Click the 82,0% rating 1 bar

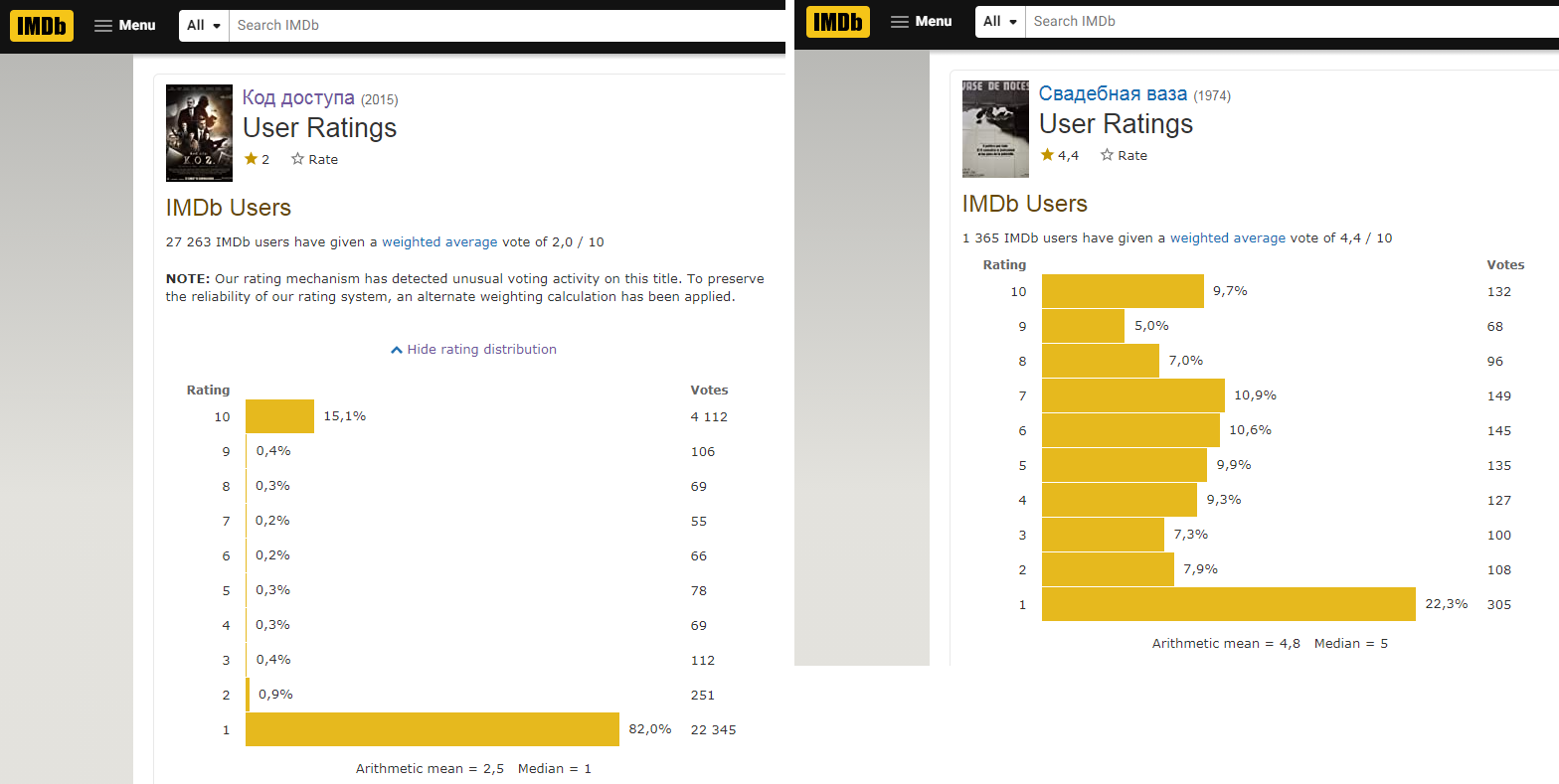(432, 729)
